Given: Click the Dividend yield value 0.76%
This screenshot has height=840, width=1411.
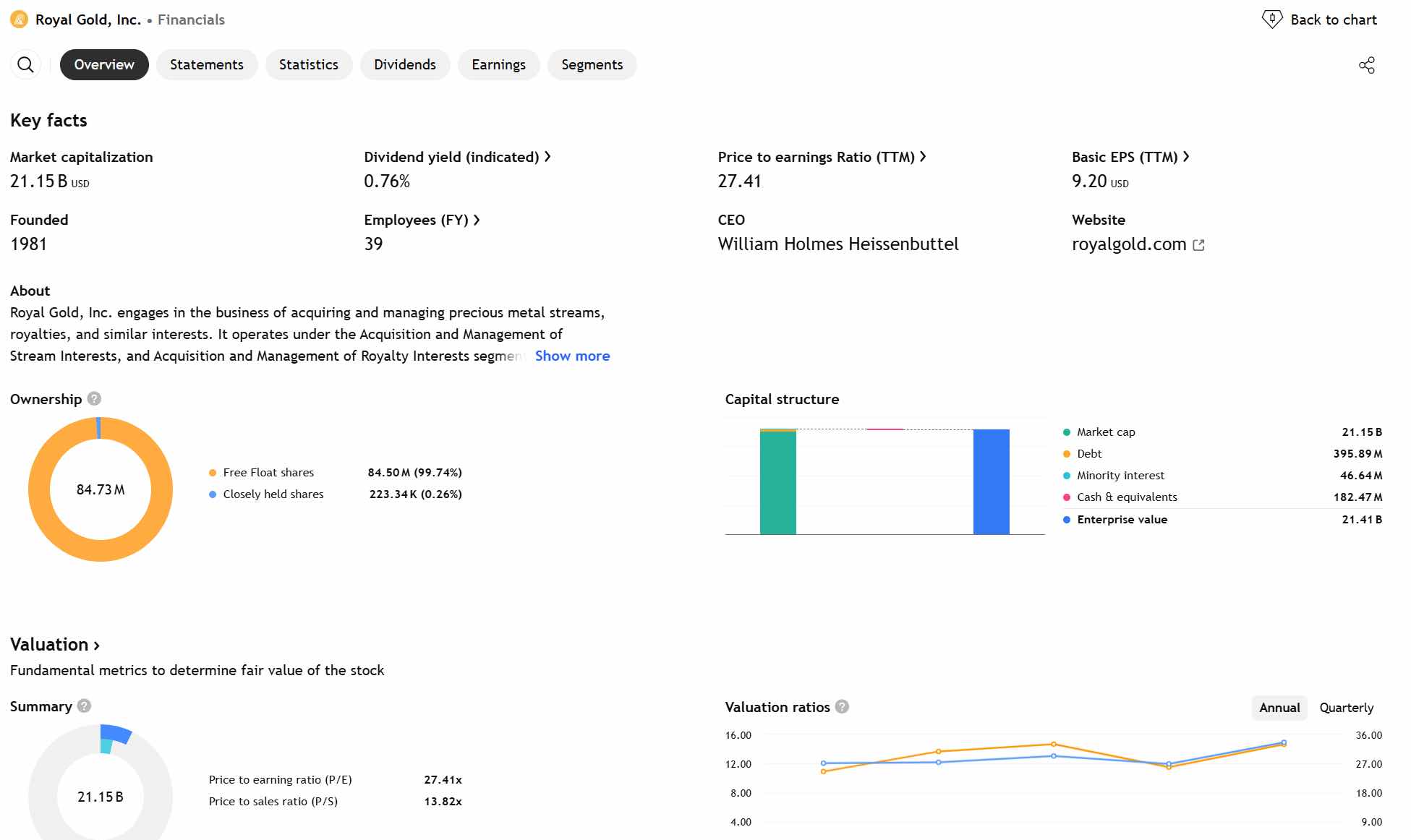Looking at the screenshot, I should point(387,181).
